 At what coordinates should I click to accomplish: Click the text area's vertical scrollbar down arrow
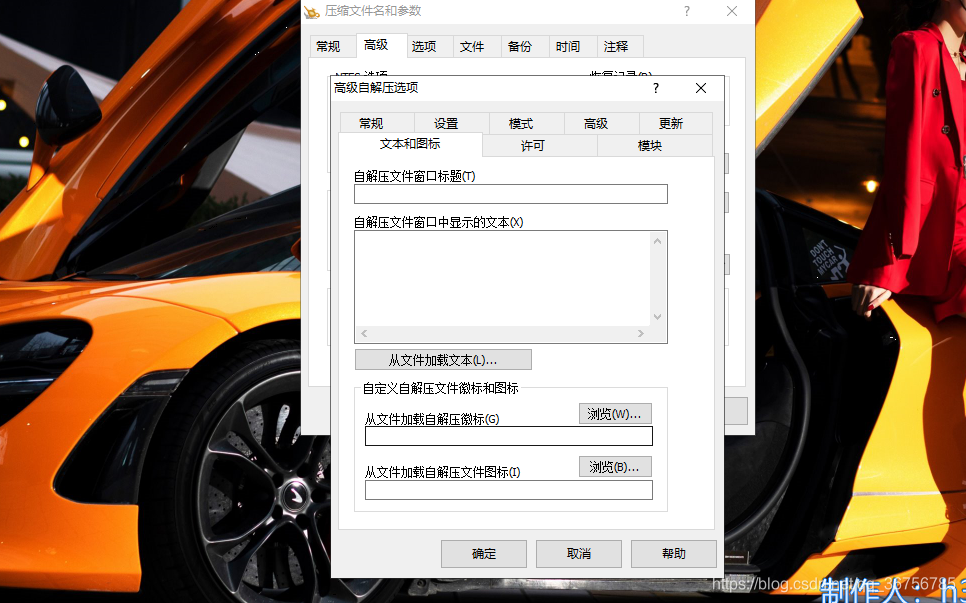(657, 317)
